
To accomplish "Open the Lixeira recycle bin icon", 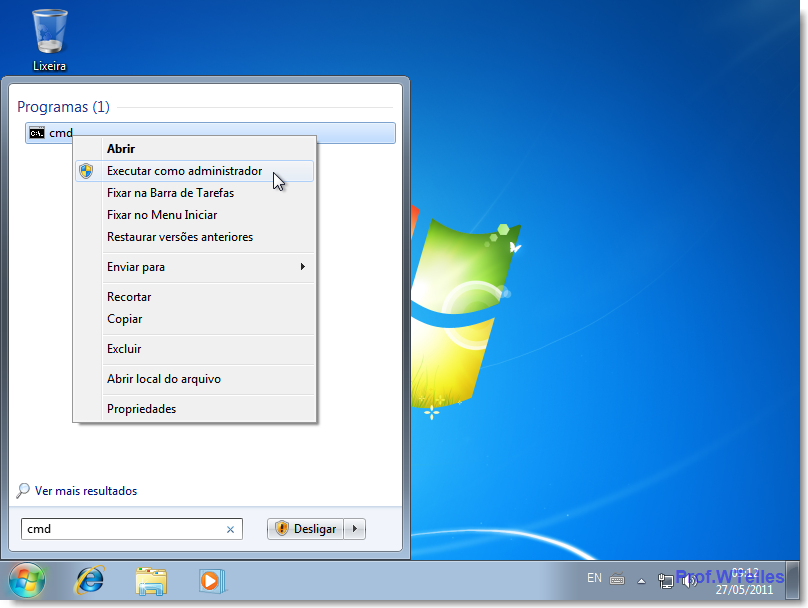I will (49, 40).
